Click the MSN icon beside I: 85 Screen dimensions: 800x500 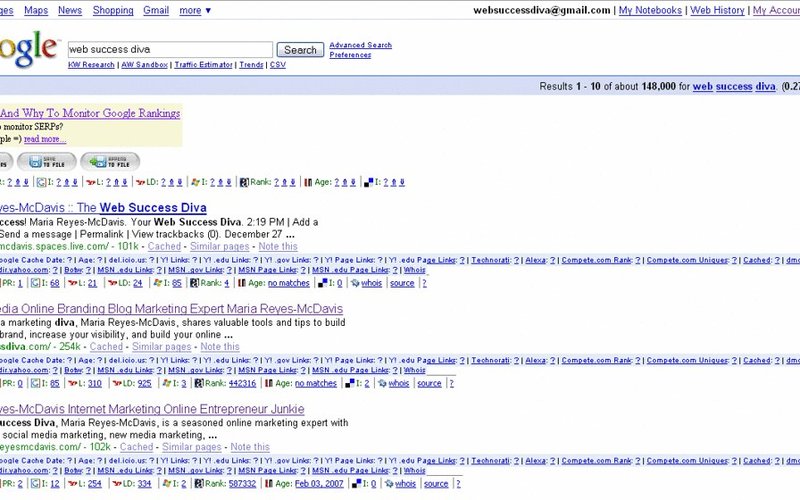point(158,283)
